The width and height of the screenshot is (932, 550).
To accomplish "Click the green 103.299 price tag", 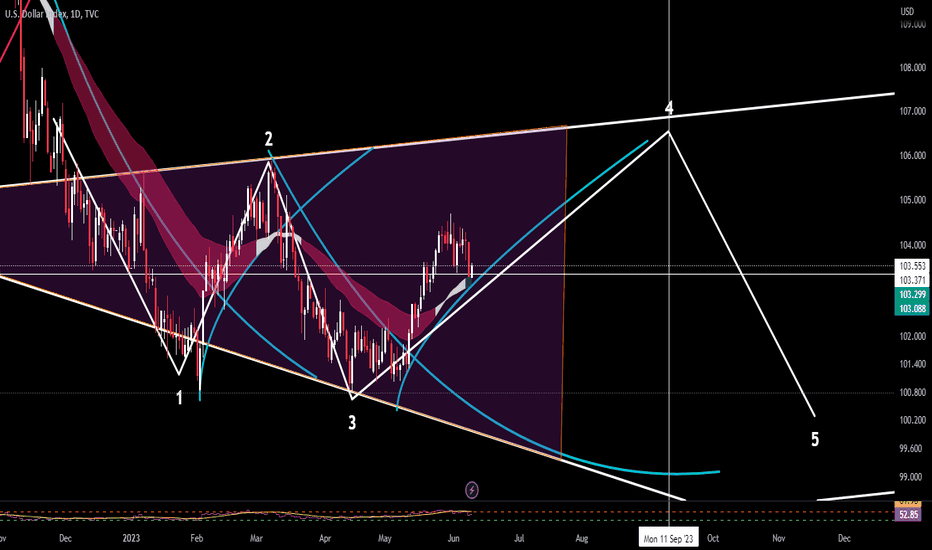I will pyautogui.click(x=912, y=294).
